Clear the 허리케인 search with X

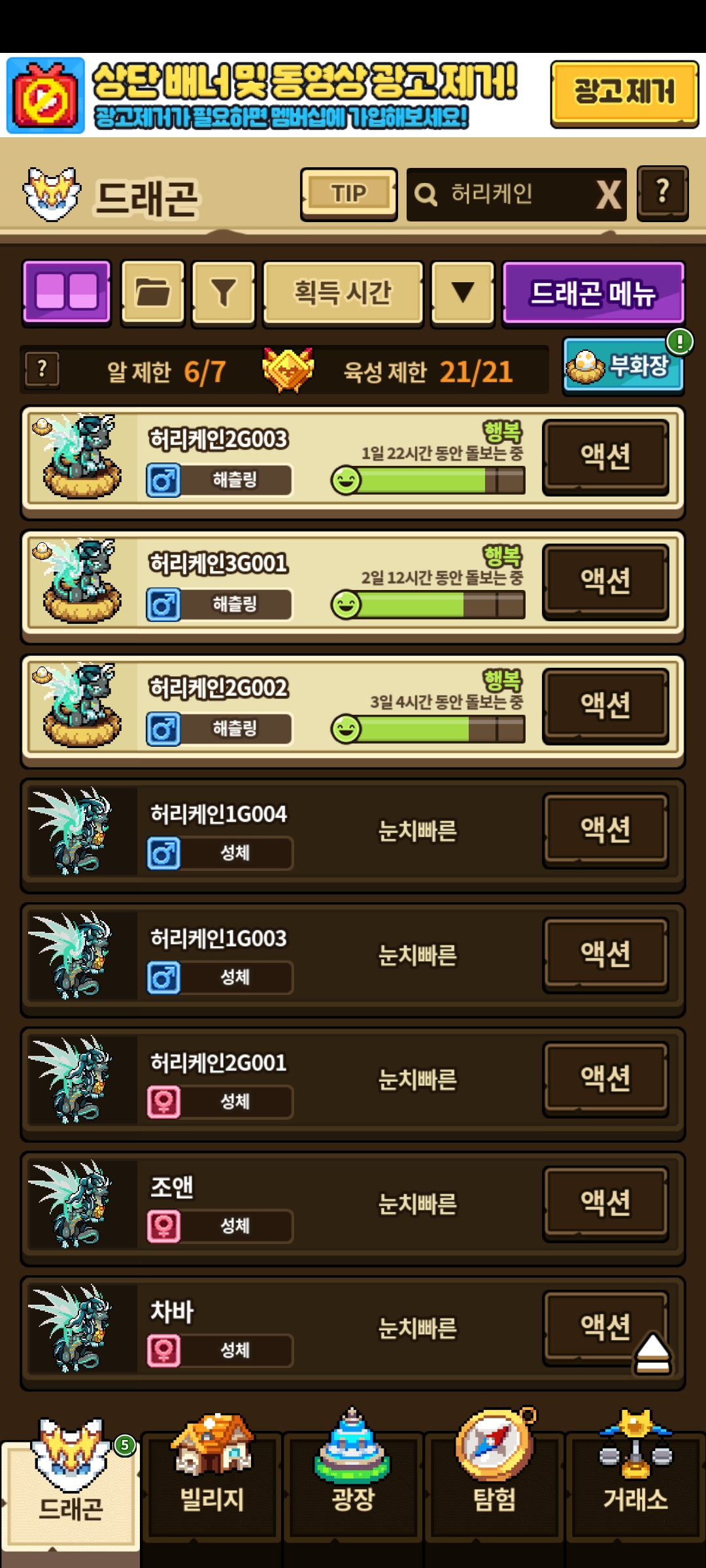coord(608,194)
